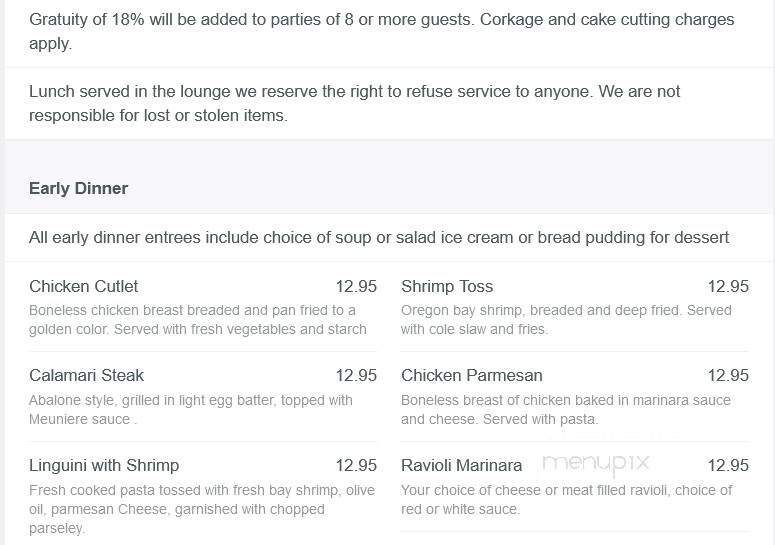Image resolution: width=775 pixels, height=545 pixels.
Task: Choose the Linguini with Shrimp item
Action: point(104,465)
